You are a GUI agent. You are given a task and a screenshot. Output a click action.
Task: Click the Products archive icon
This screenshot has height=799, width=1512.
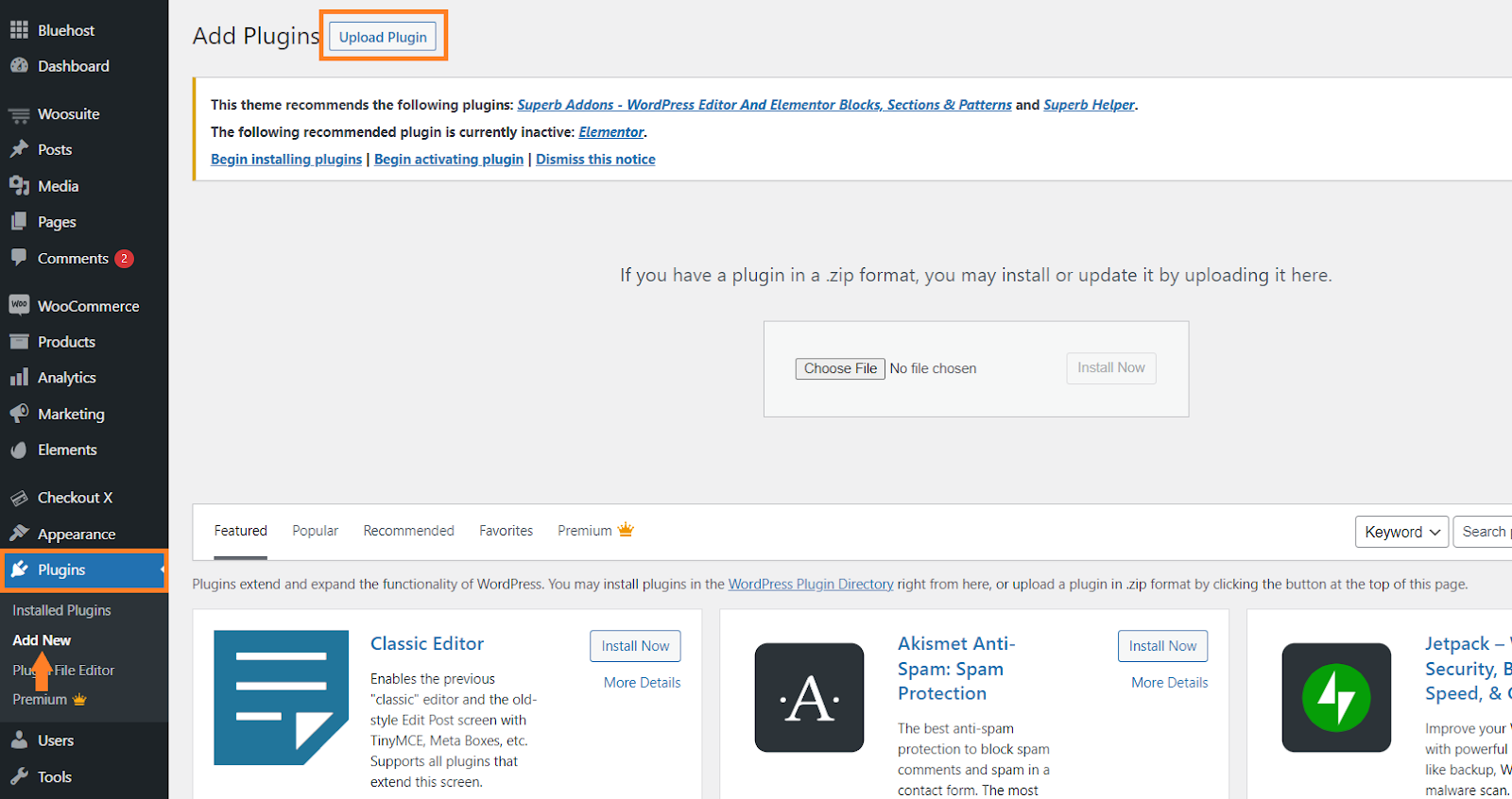(19, 342)
